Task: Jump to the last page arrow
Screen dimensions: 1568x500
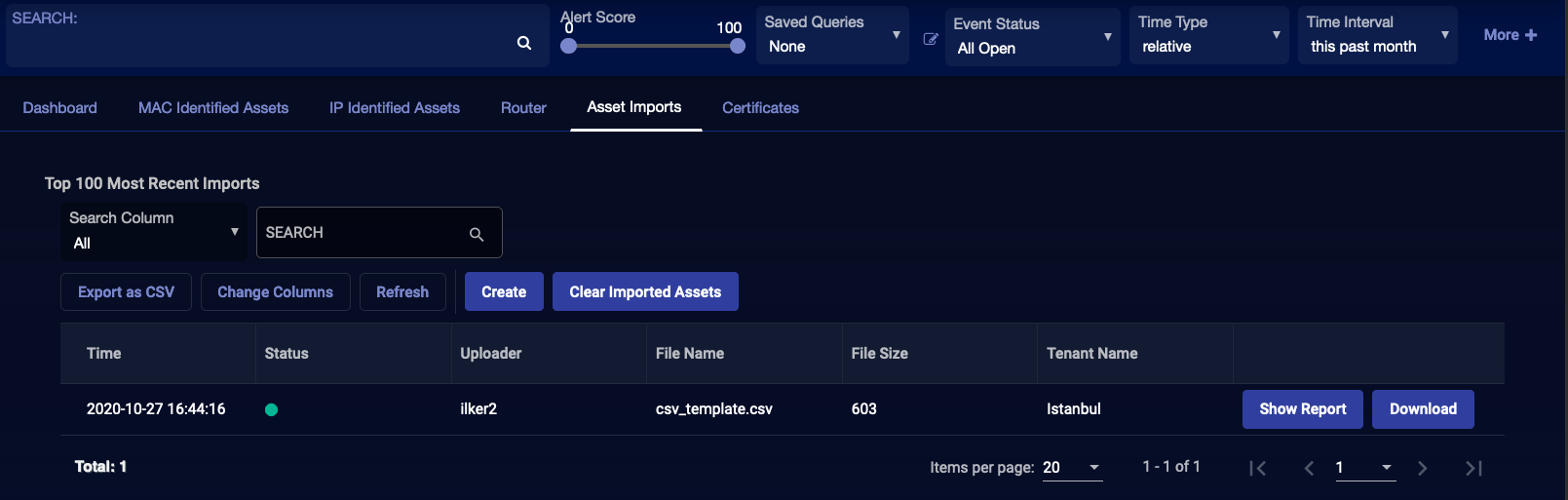Action: [x=1473, y=469]
